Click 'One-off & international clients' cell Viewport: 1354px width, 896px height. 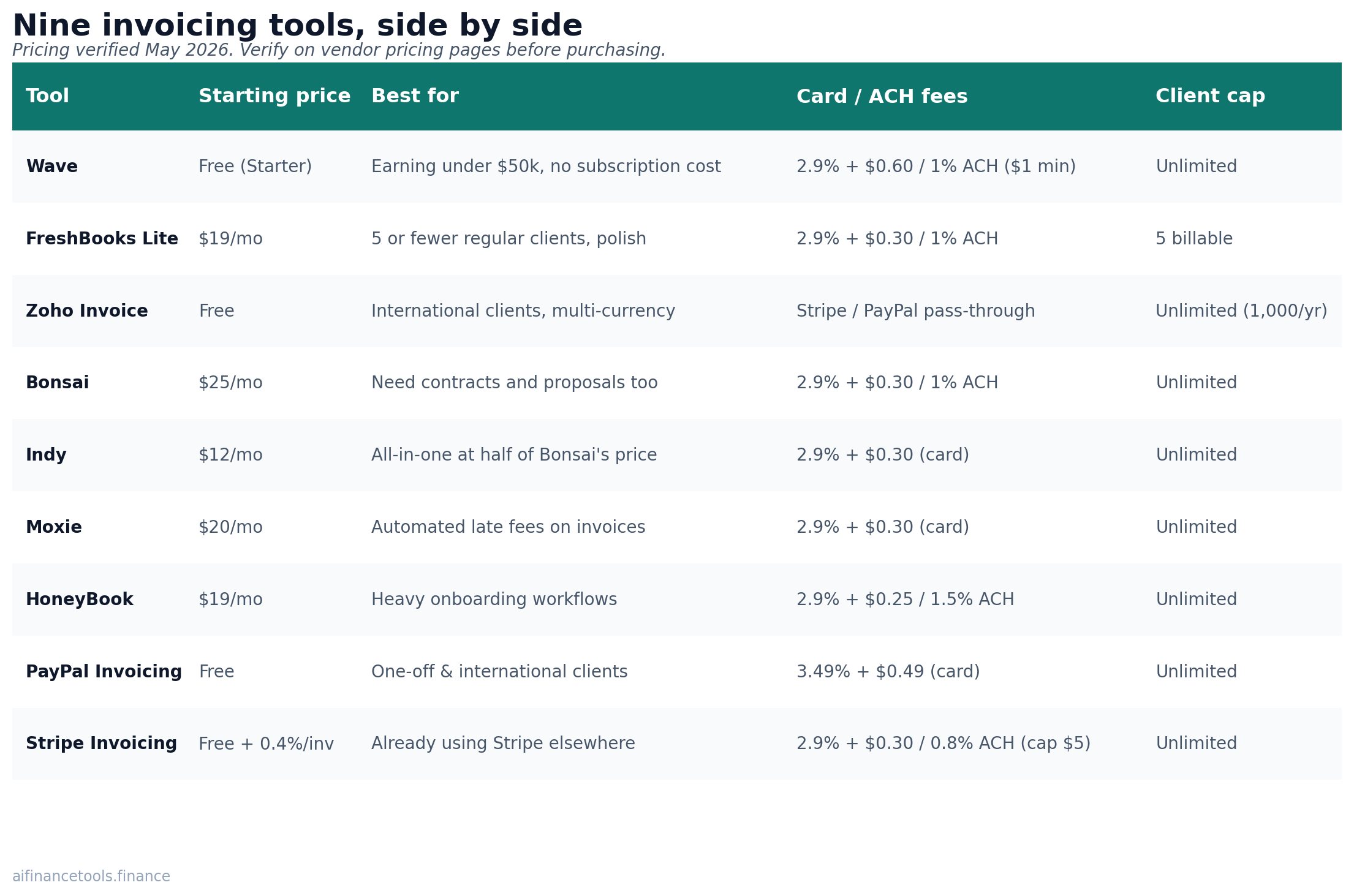[x=499, y=672]
